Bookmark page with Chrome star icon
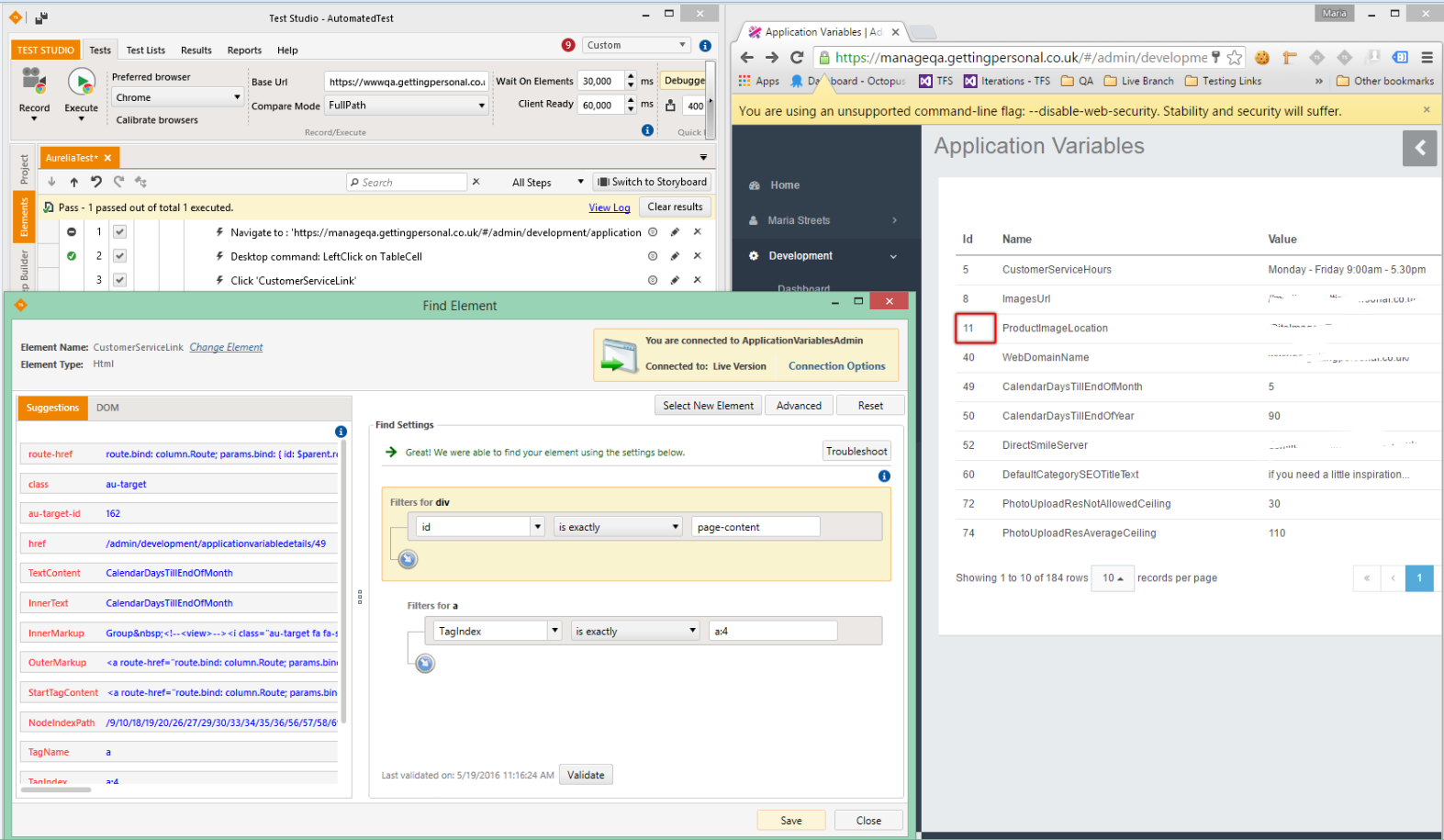This screenshot has width=1444, height=840. (x=1235, y=58)
